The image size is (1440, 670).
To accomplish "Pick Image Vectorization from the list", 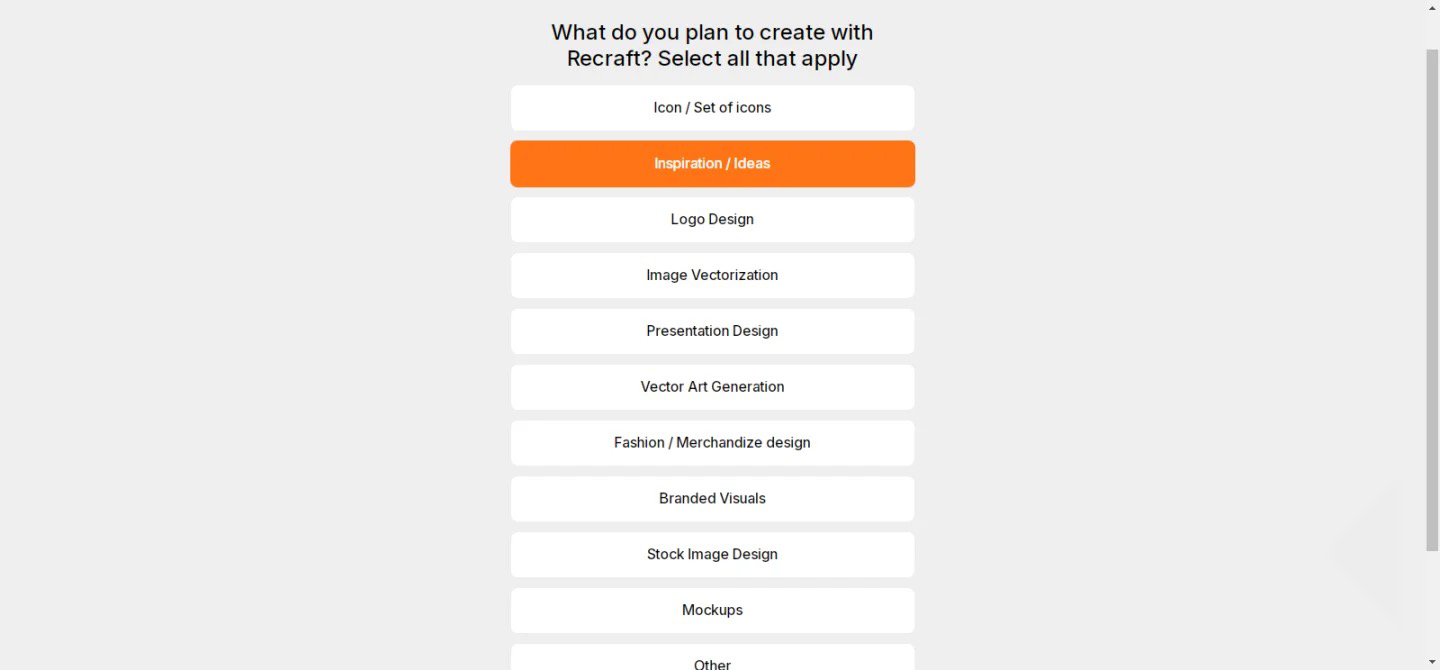I will click(x=712, y=275).
